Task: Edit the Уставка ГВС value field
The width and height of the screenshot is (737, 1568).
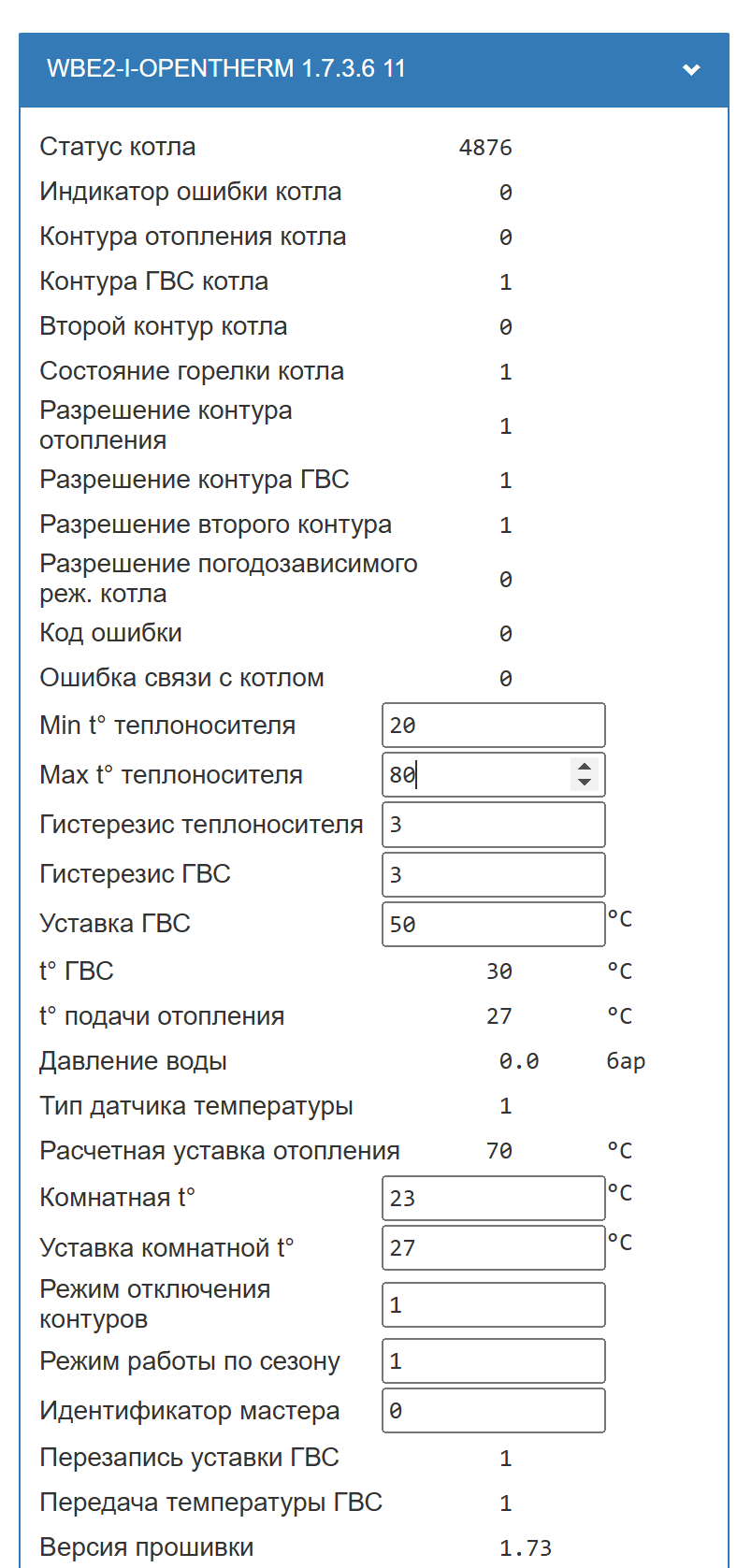Action: tap(494, 924)
